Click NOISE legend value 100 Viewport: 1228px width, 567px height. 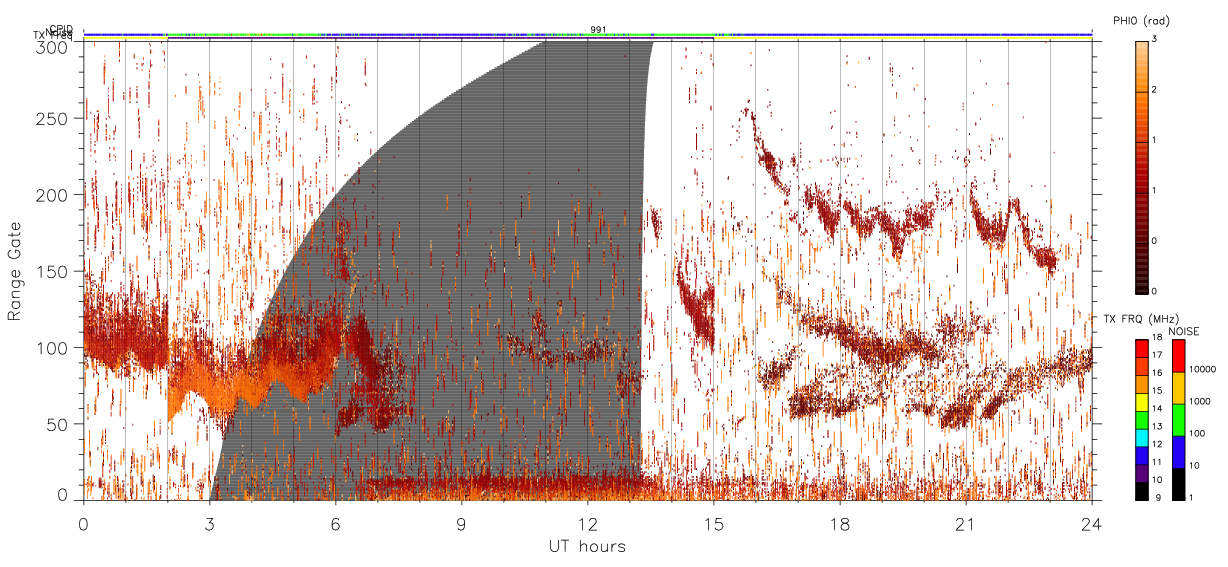point(1197,433)
